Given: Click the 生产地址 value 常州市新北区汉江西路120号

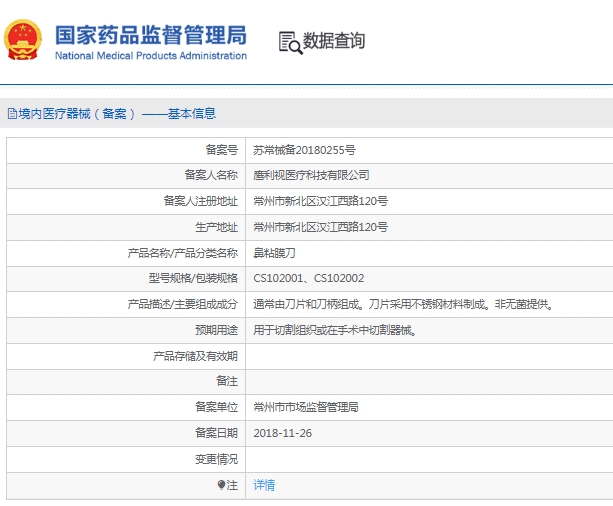Looking at the screenshot, I should click(321, 227).
